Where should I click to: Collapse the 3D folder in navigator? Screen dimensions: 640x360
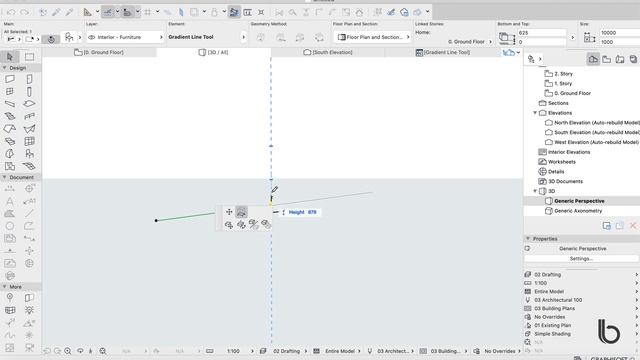tap(535, 191)
